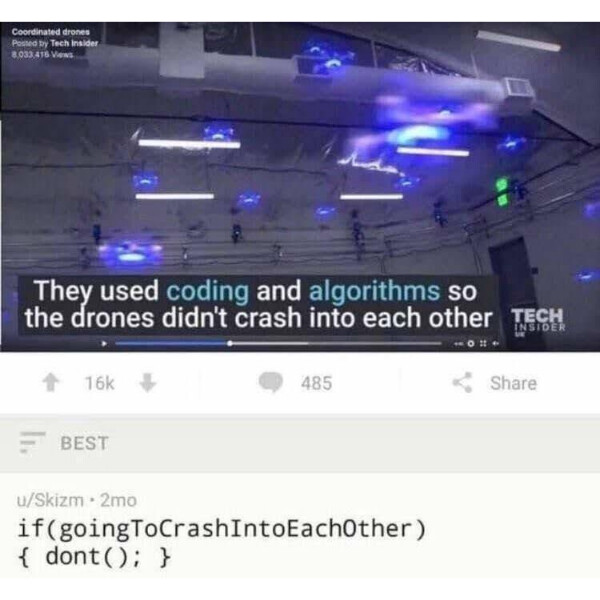Click the small quality icon left of the gear
This screenshot has height=600, width=600.
pyautogui.click(x=458, y=344)
